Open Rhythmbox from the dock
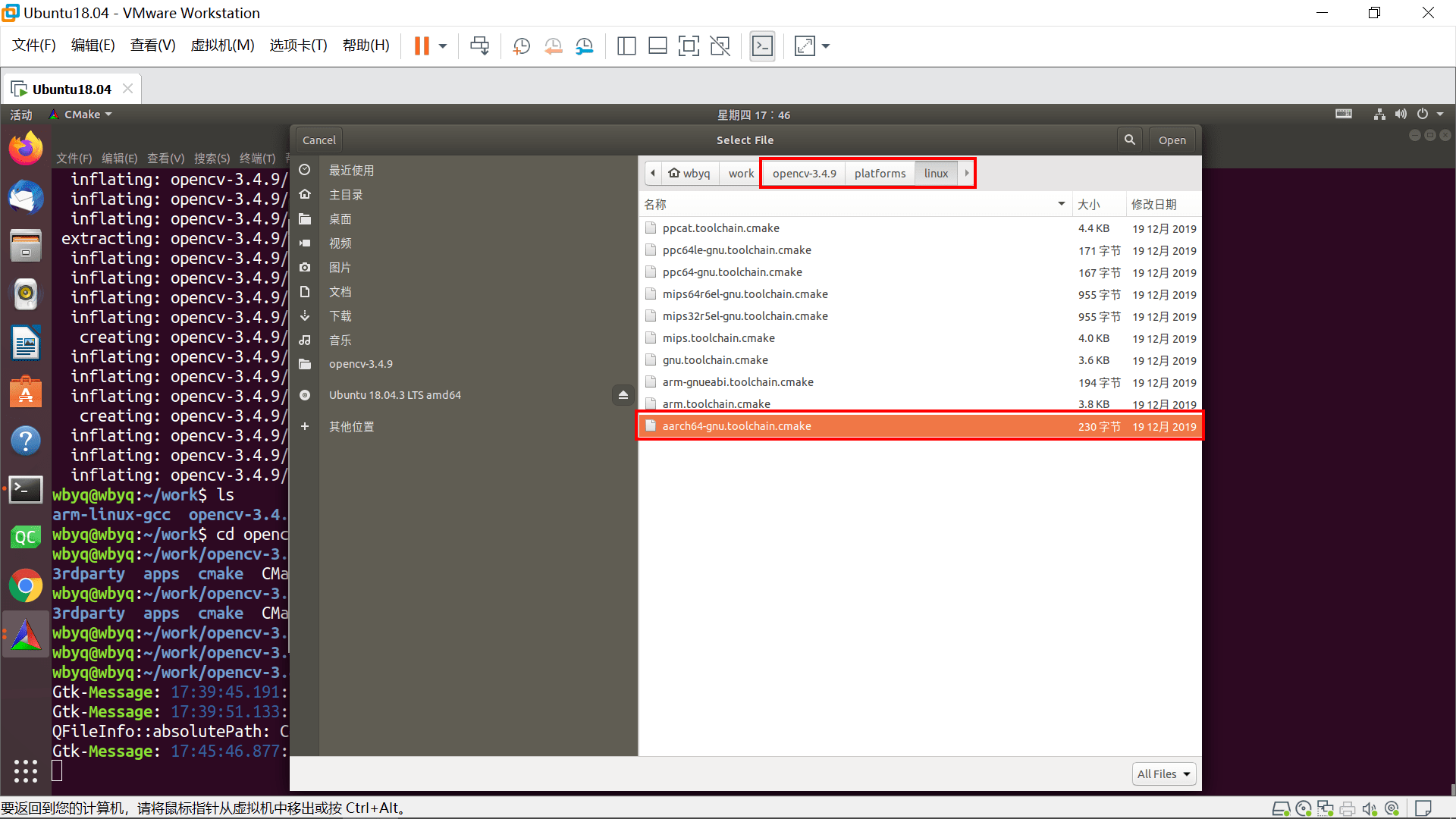Screen dimensions: 1456x819 pyautogui.click(x=26, y=294)
